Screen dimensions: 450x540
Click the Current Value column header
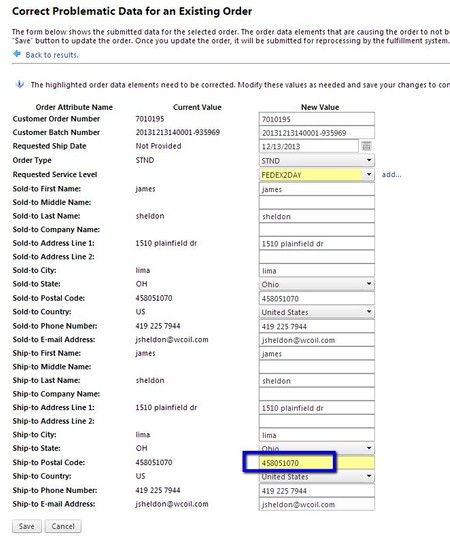pos(197,107)
